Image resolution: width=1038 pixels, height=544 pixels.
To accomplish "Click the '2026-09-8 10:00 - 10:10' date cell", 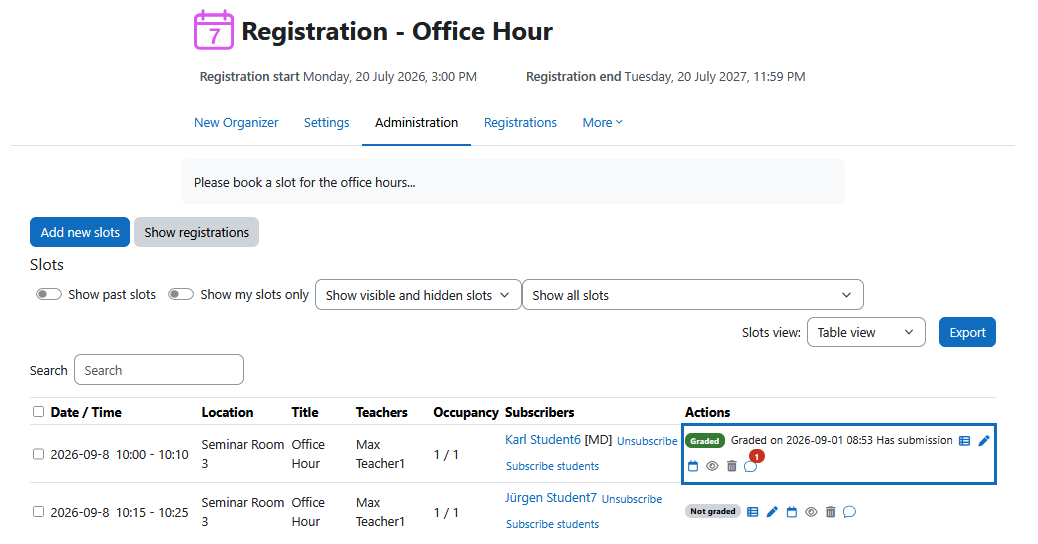I will pyautogui.click(x=119, y=455).
